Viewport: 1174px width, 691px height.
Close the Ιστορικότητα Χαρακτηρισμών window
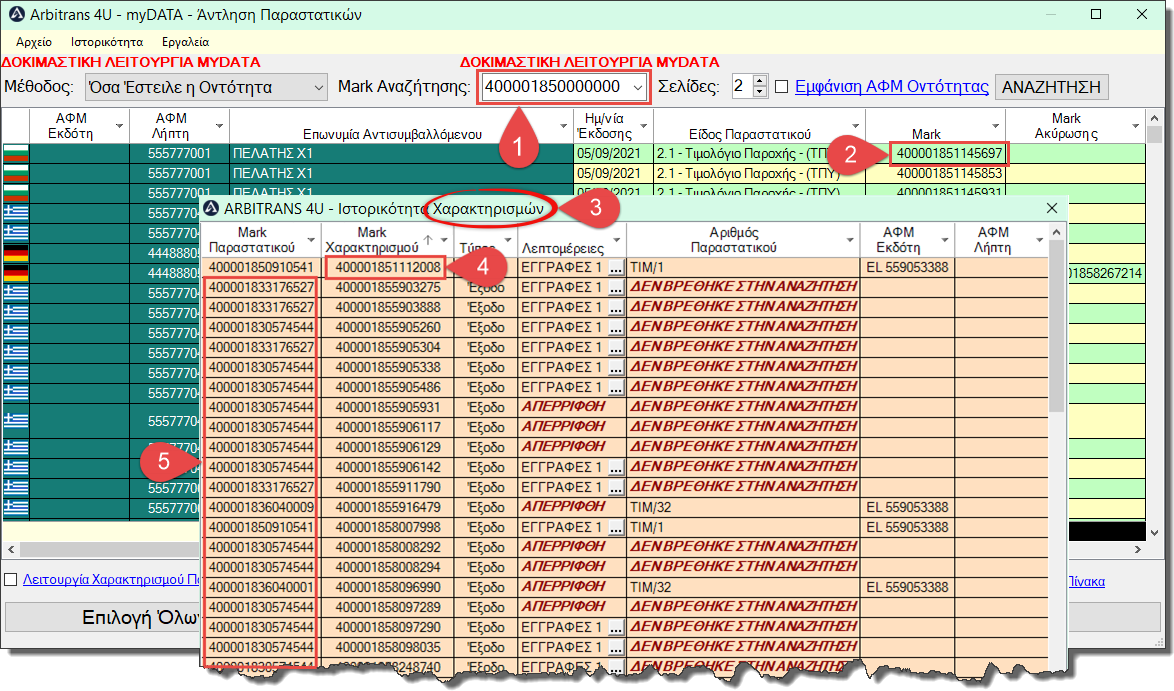pyautogui.click(x=1052, y=208)
